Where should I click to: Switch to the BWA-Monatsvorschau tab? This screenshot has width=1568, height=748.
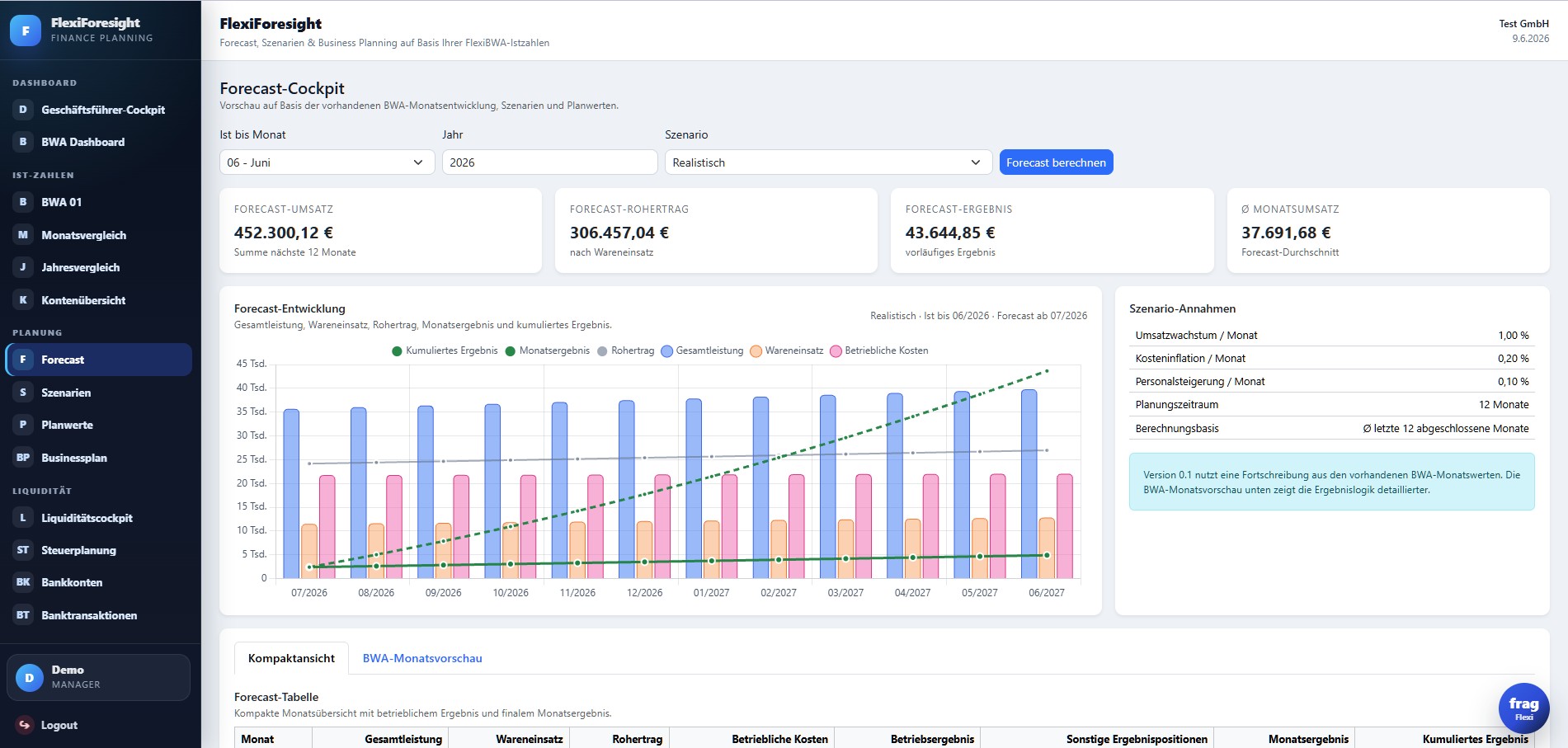[422, 658]
